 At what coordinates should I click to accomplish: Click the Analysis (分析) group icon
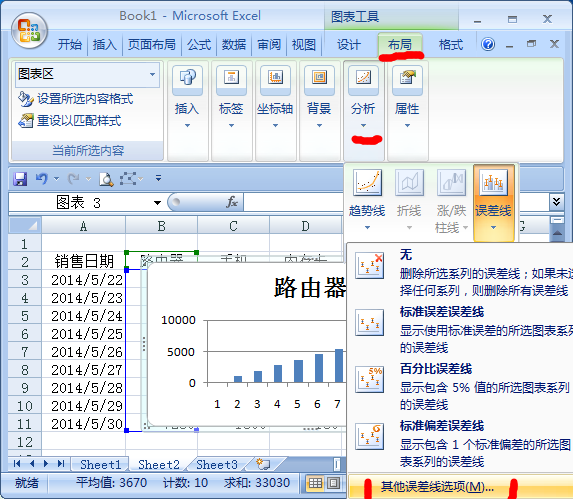tap(363, 78)
